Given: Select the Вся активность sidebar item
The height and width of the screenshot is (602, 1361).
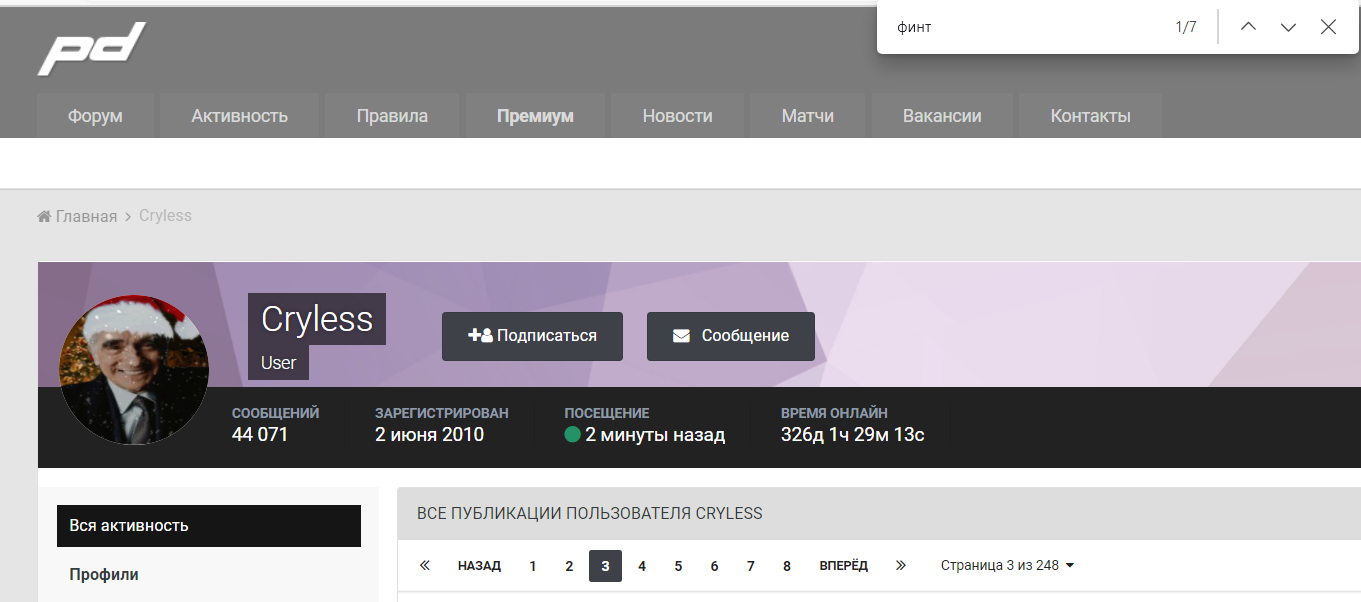Looking at the screenshot, I should click(209, 526).
